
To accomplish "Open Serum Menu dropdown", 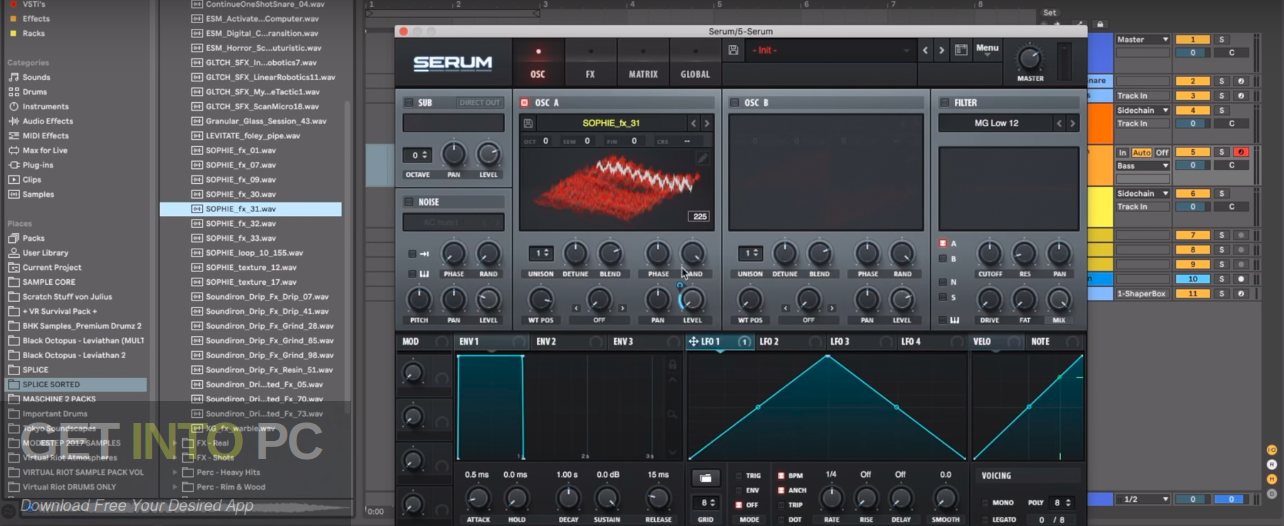I will pyautogui.click(x=987, y=48).
